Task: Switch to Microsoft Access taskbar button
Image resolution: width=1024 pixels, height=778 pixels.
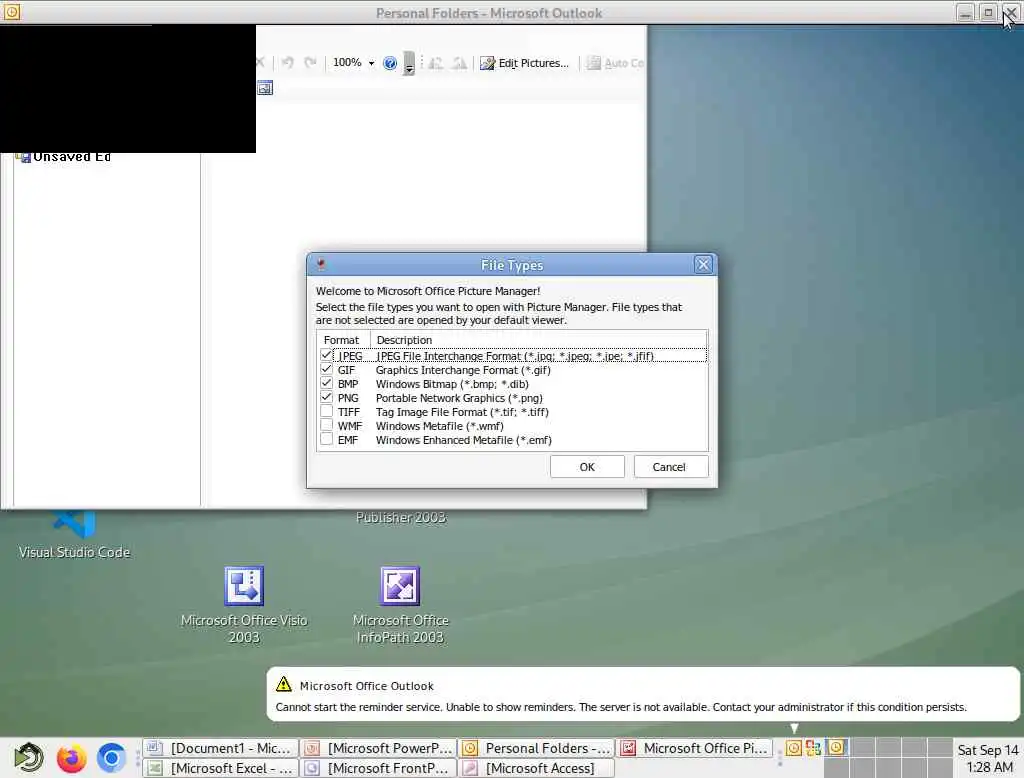Action: coord(536,768)
